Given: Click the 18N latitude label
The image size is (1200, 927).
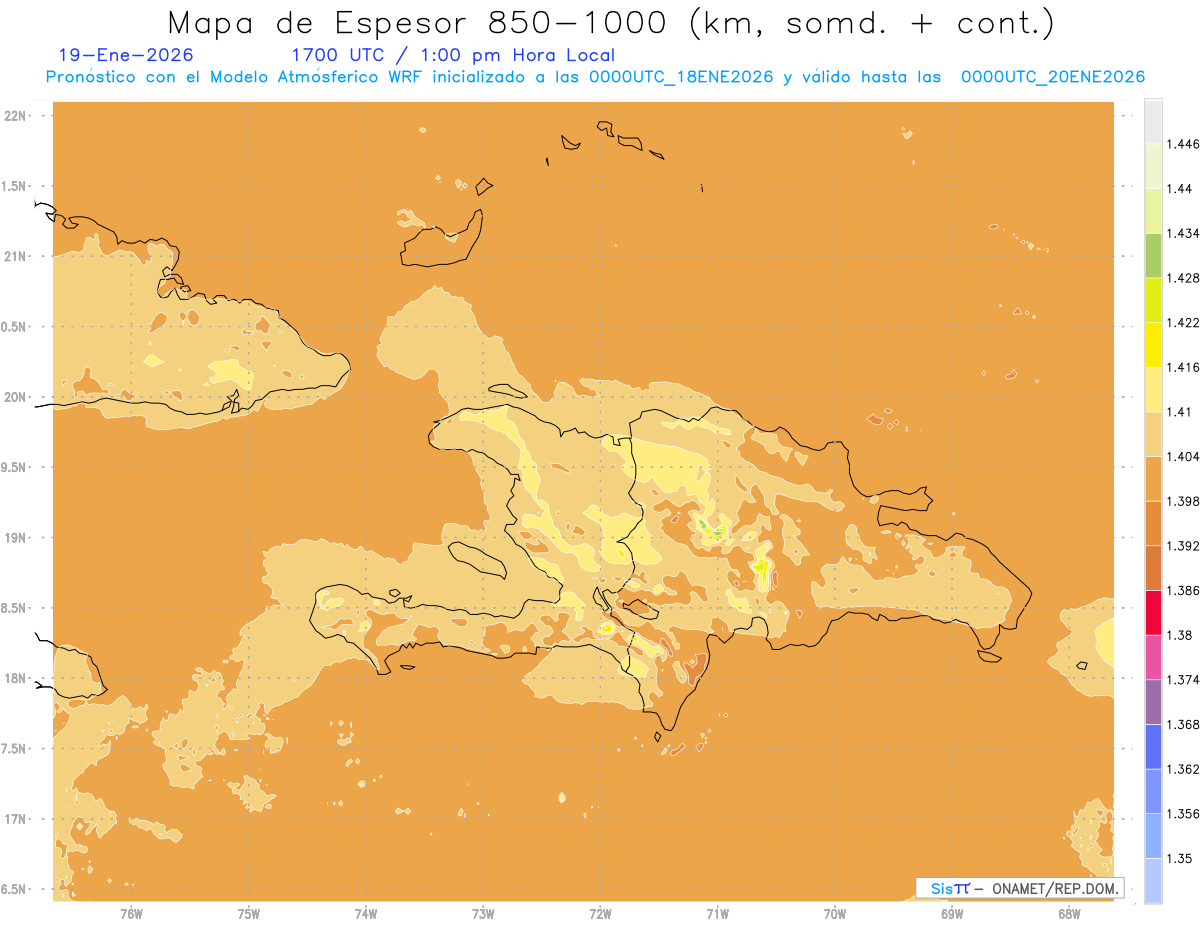Looking at the screenshot, I should click(17, 678).
